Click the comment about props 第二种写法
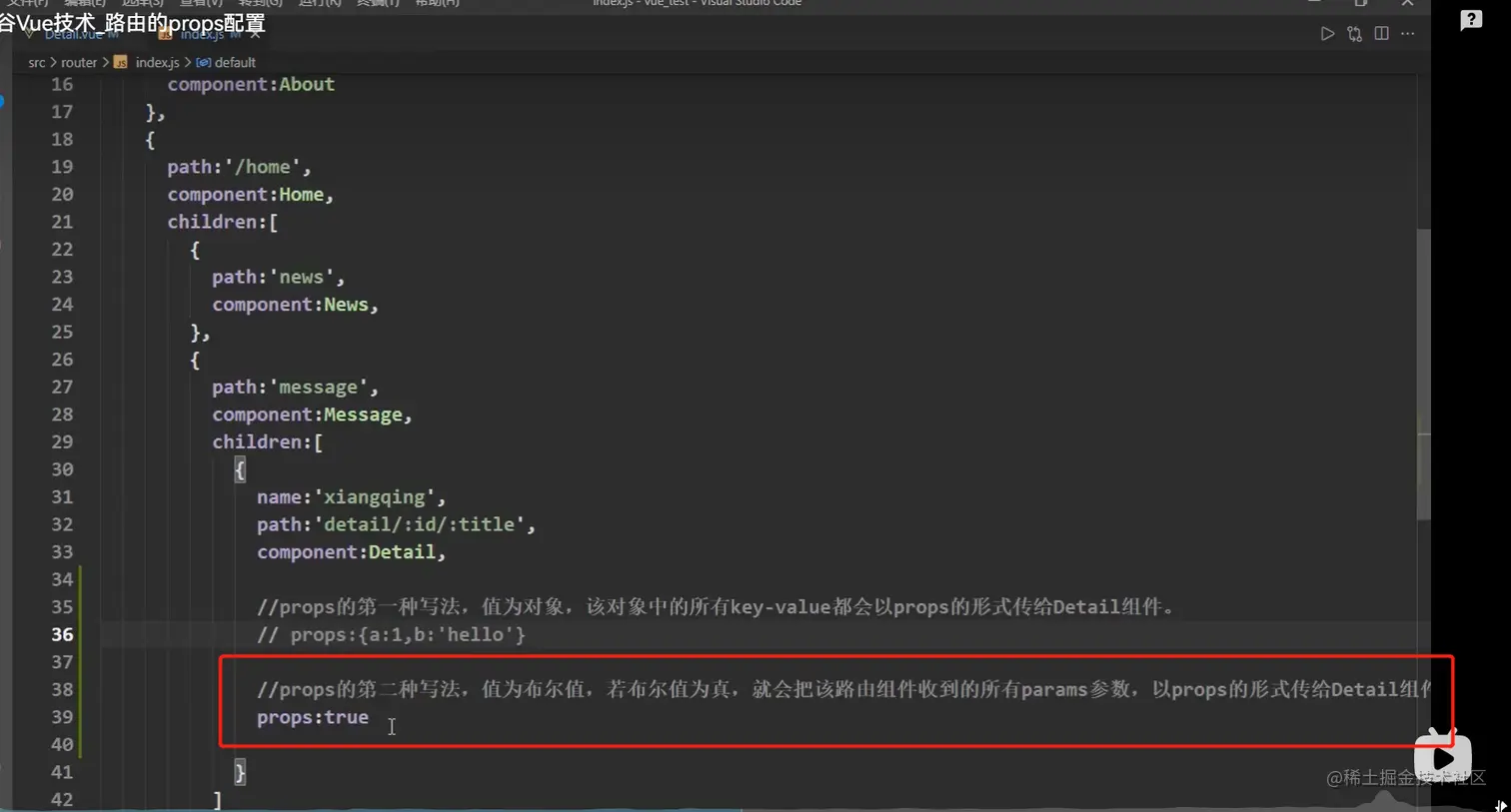 pos(843,689)
